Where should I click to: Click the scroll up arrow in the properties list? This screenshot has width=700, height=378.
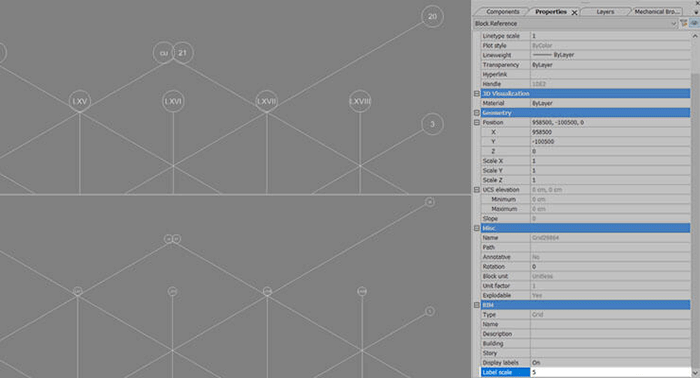695,36
